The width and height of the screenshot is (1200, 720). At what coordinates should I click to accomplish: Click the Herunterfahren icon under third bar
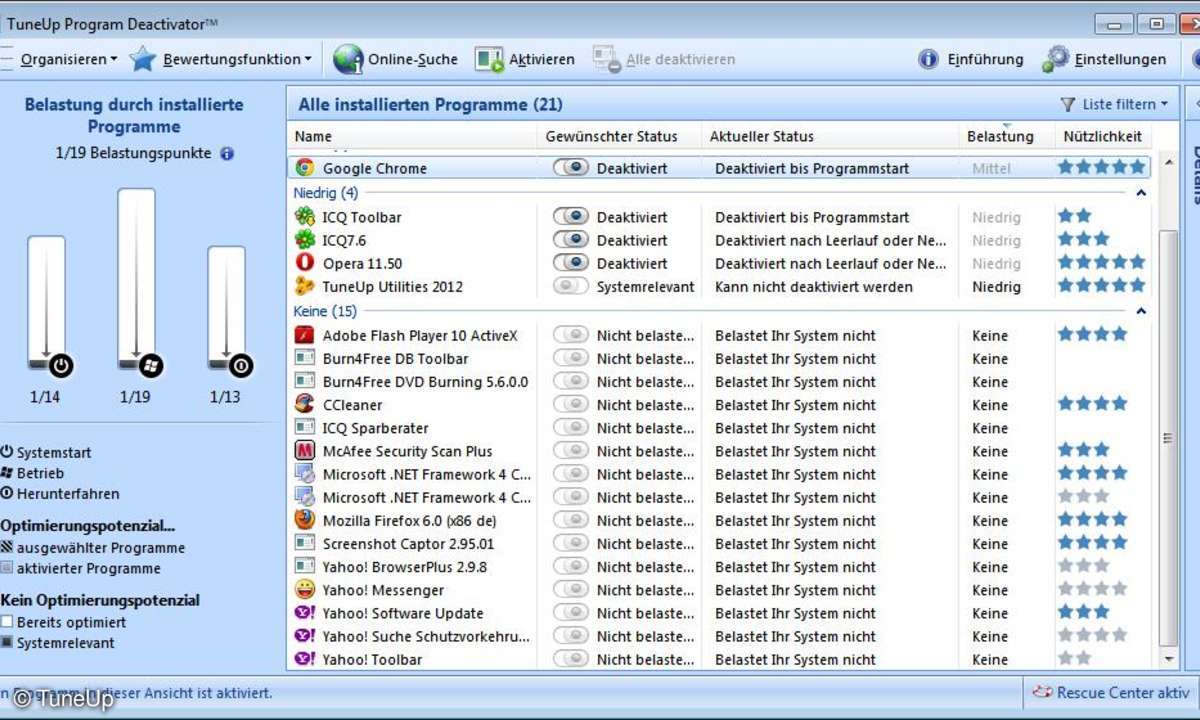point(241,366)
